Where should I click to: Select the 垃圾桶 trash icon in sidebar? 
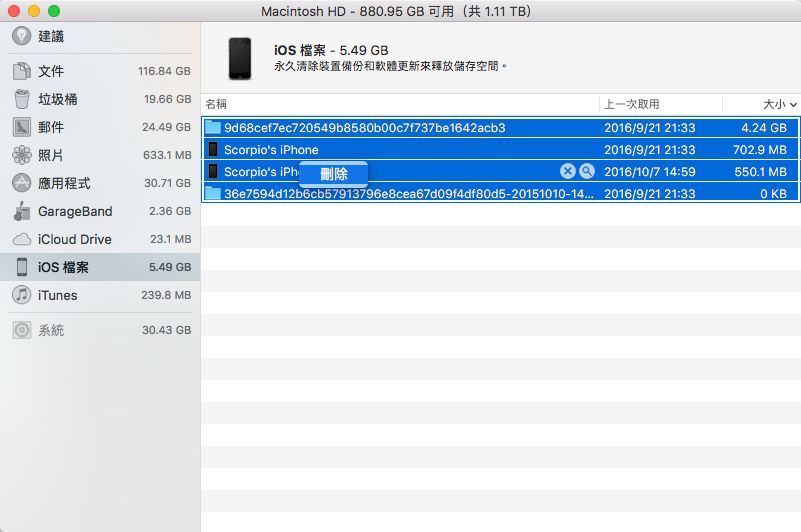click(21, 99)
